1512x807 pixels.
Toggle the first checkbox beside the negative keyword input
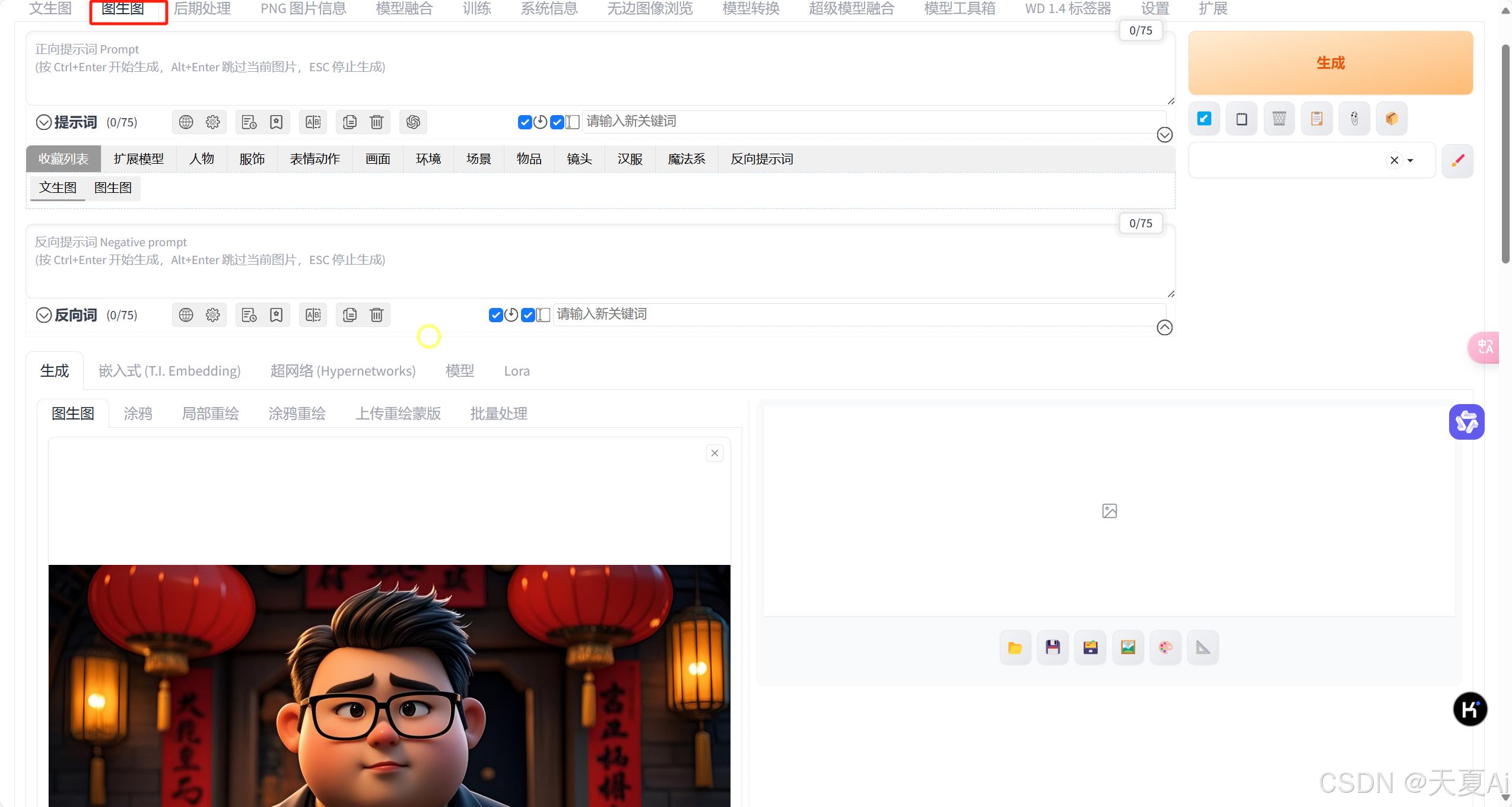pyautogui.click(x=495, y=315)
